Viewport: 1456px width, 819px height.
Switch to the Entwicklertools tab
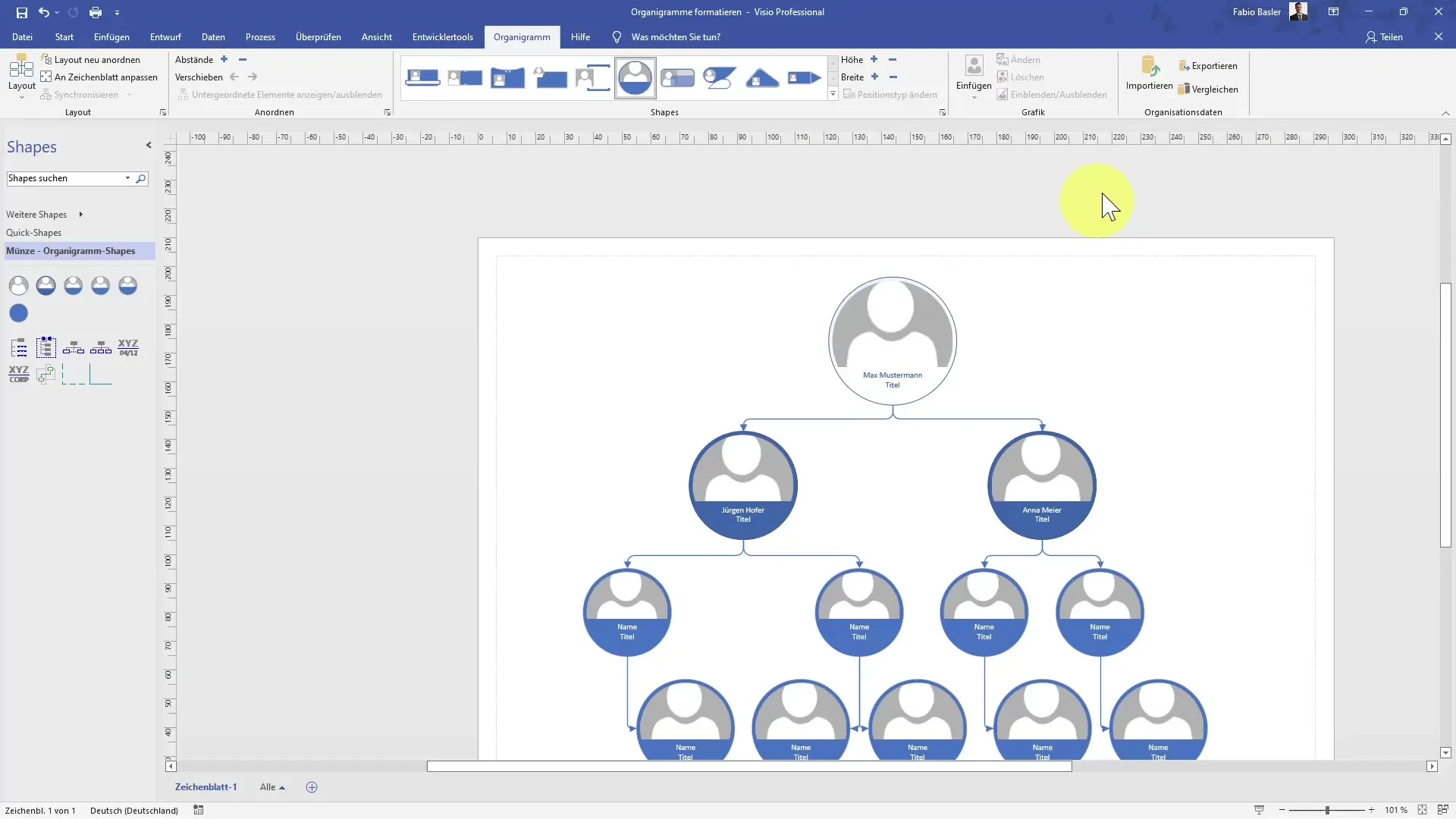pos(442,36)
